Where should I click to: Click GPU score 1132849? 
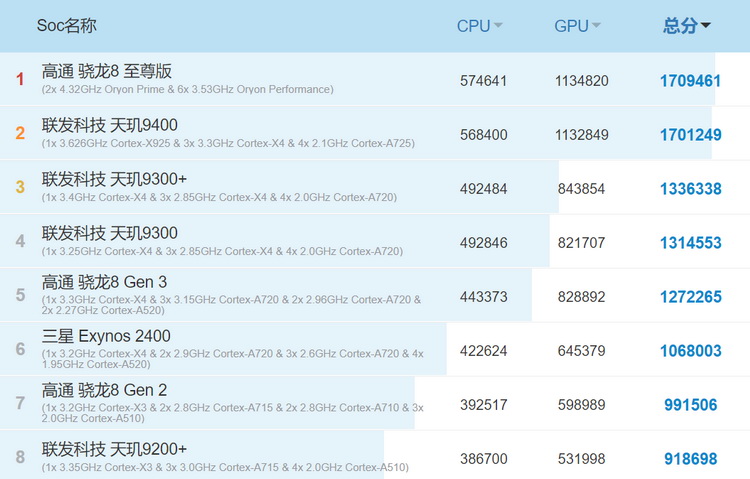pos(582,135)
